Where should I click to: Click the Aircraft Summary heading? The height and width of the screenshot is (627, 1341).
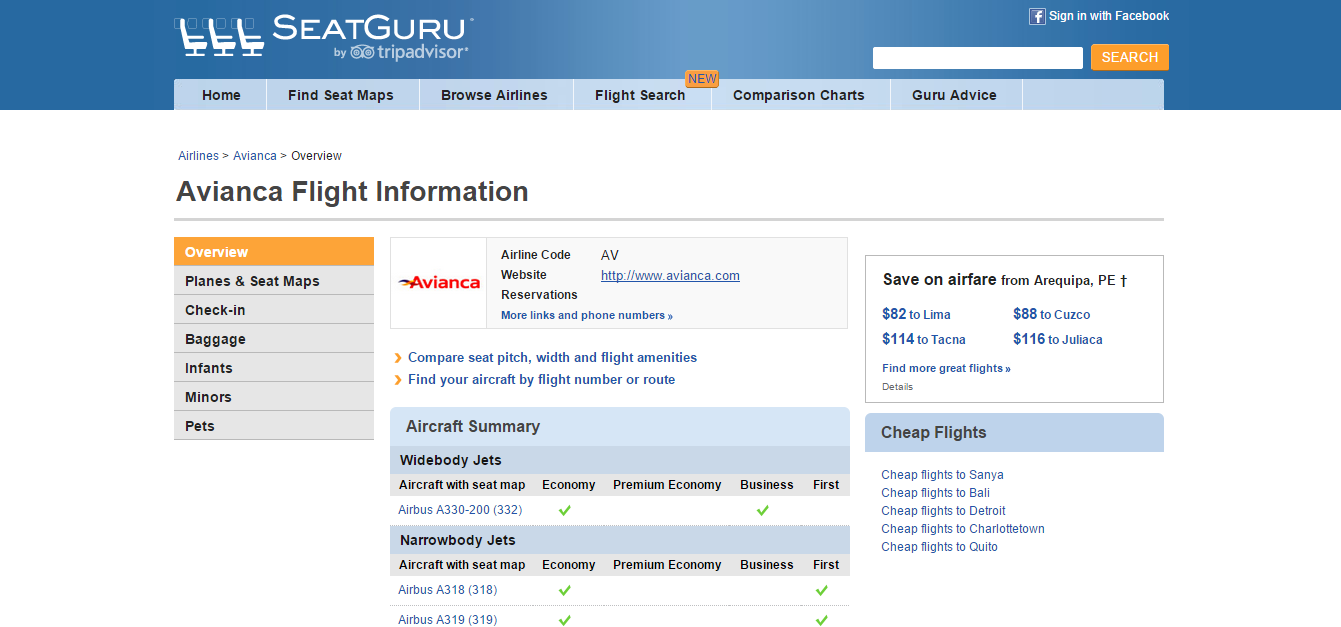(x=473, y=426)
